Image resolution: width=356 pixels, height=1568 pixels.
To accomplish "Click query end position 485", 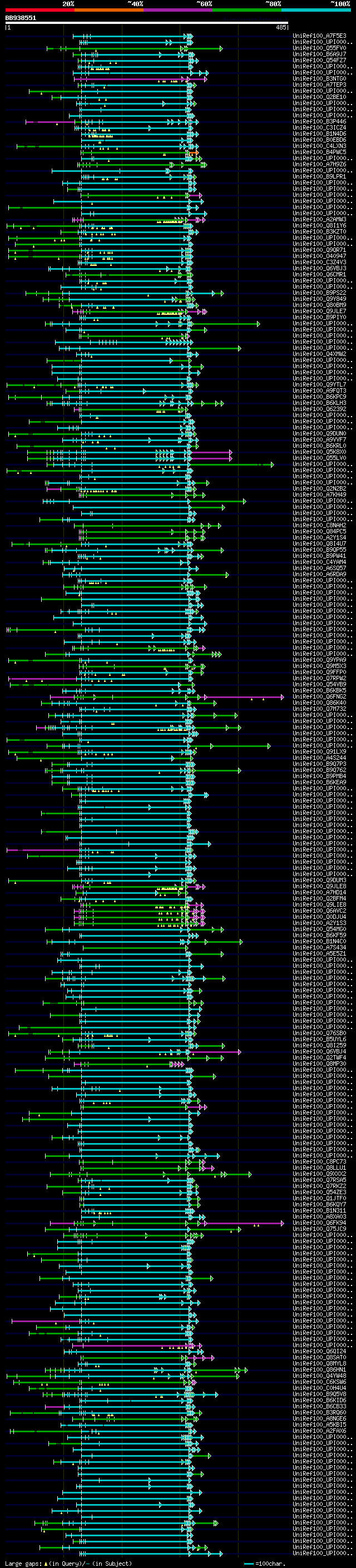I will [281, 27].
